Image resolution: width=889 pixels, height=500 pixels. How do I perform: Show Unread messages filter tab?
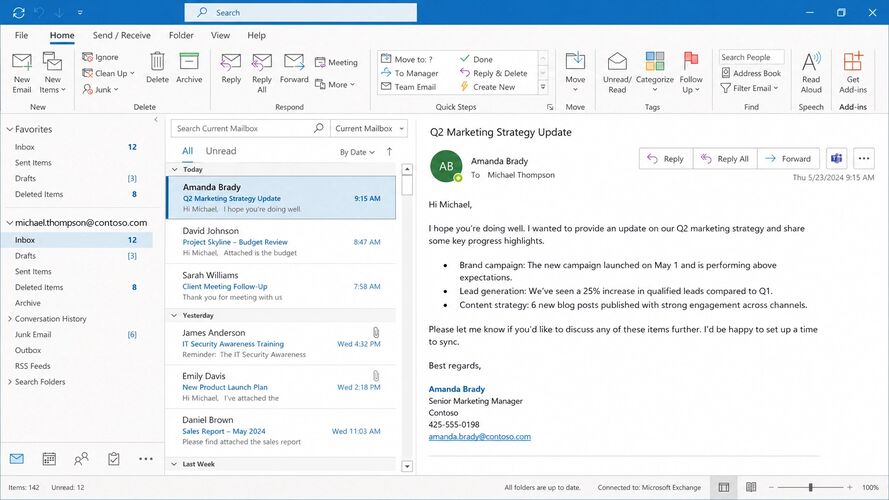coord(221,151)
